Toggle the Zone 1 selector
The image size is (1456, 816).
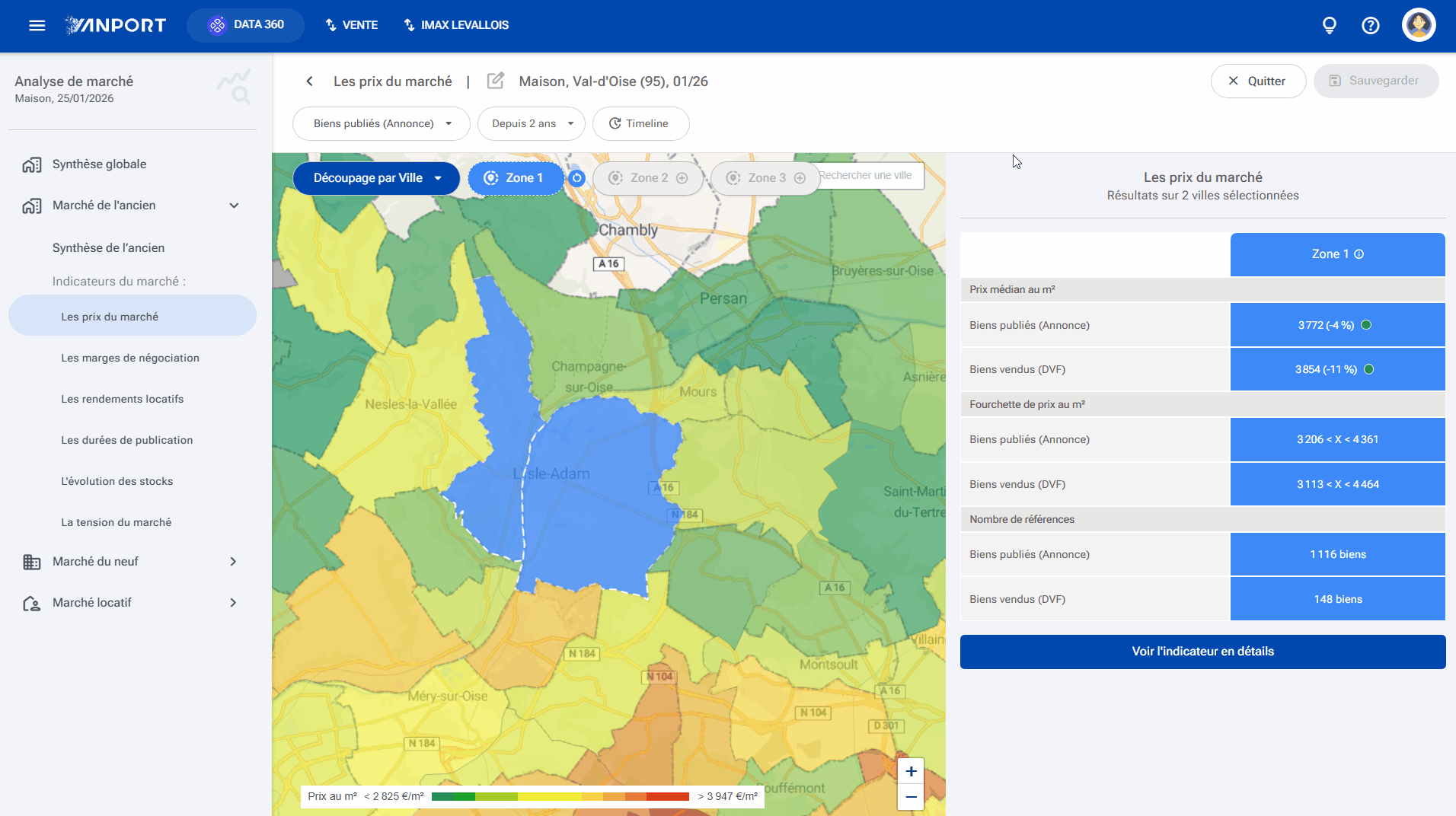point(516,178)
